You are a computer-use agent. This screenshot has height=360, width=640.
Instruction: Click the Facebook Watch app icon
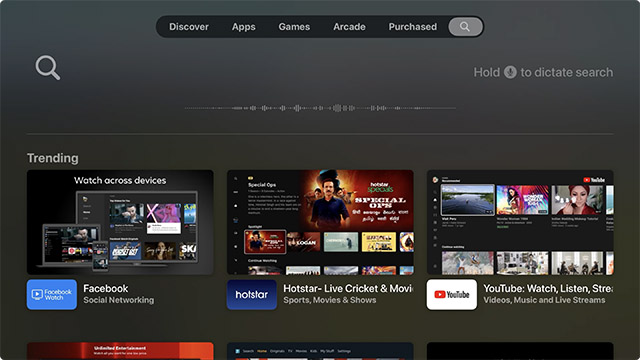tap(52, 294)
